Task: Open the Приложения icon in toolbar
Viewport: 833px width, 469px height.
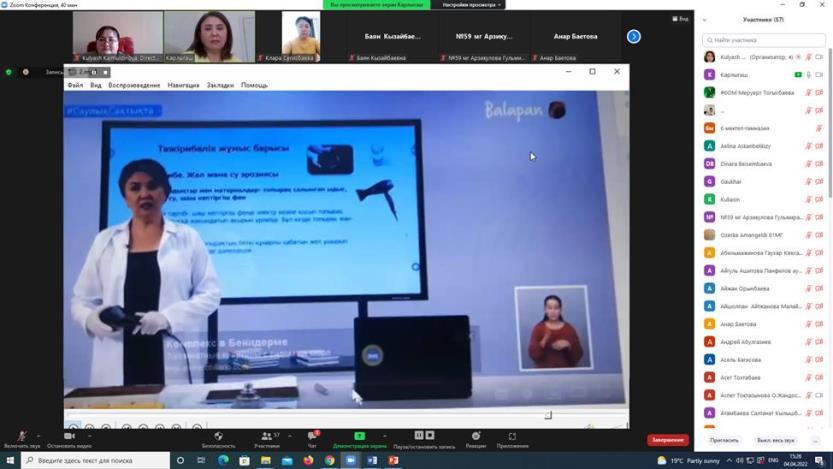Action: (512, 436)
